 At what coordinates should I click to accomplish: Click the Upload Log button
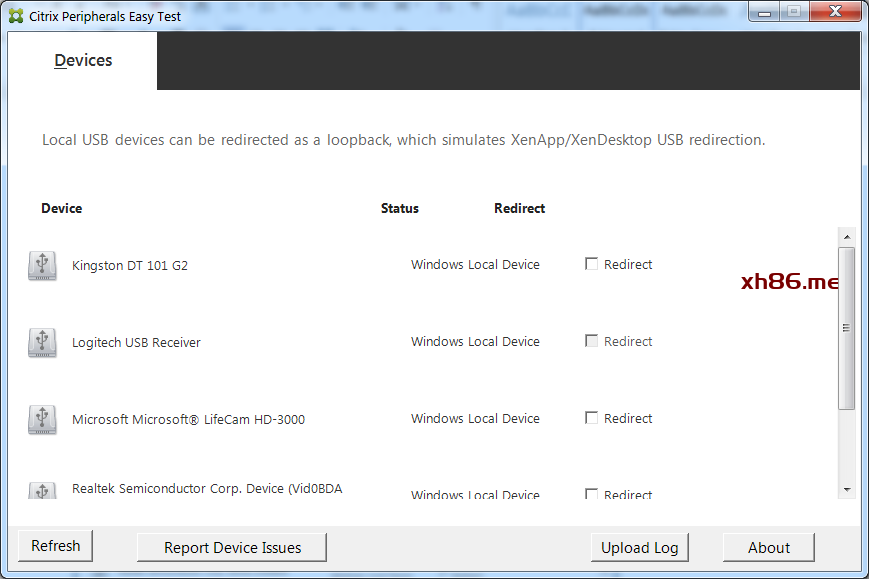(640, 547)
